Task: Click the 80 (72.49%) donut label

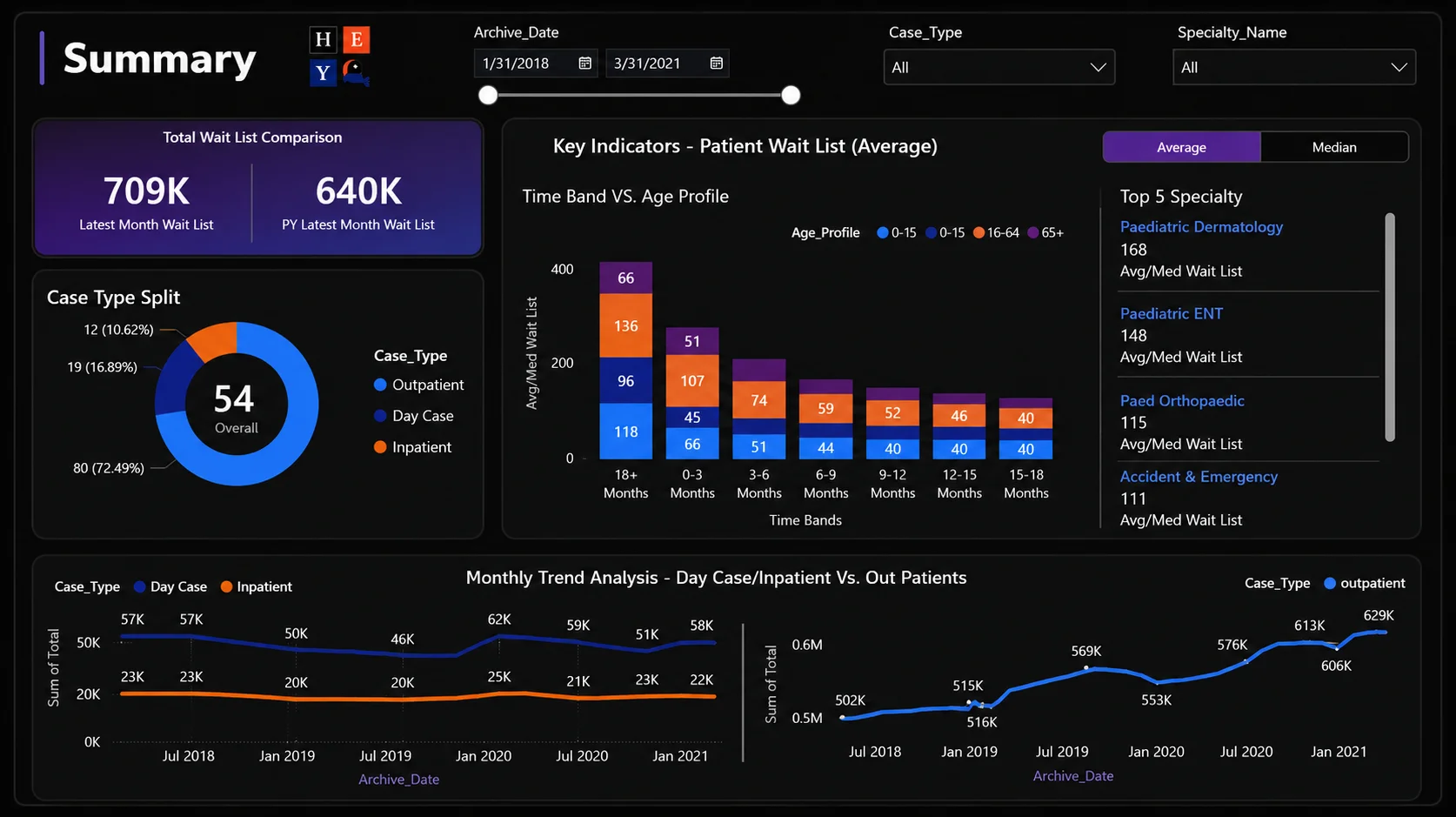Action: [x=109, y=468]
